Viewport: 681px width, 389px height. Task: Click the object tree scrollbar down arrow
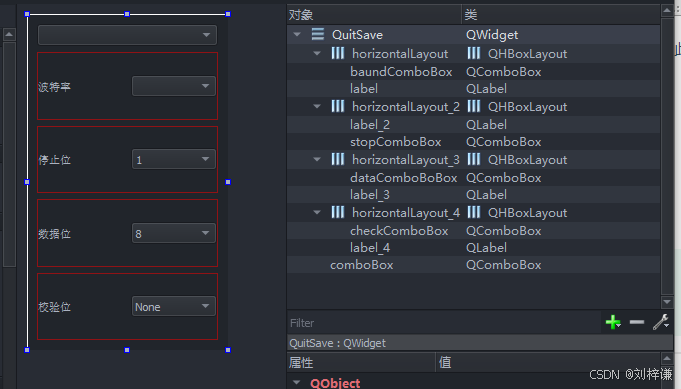coord(667,301)
